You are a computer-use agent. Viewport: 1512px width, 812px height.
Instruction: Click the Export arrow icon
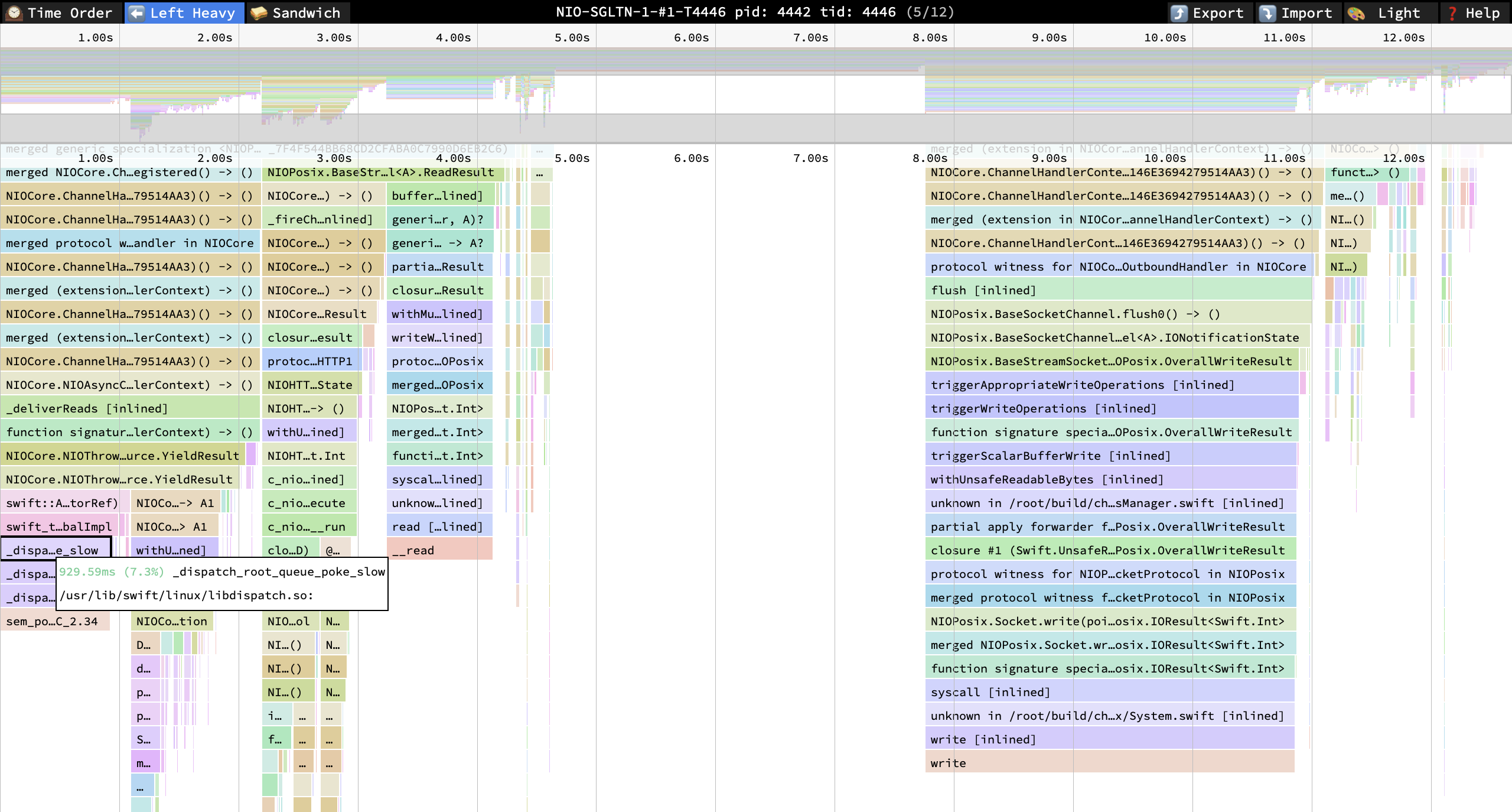1179,12
